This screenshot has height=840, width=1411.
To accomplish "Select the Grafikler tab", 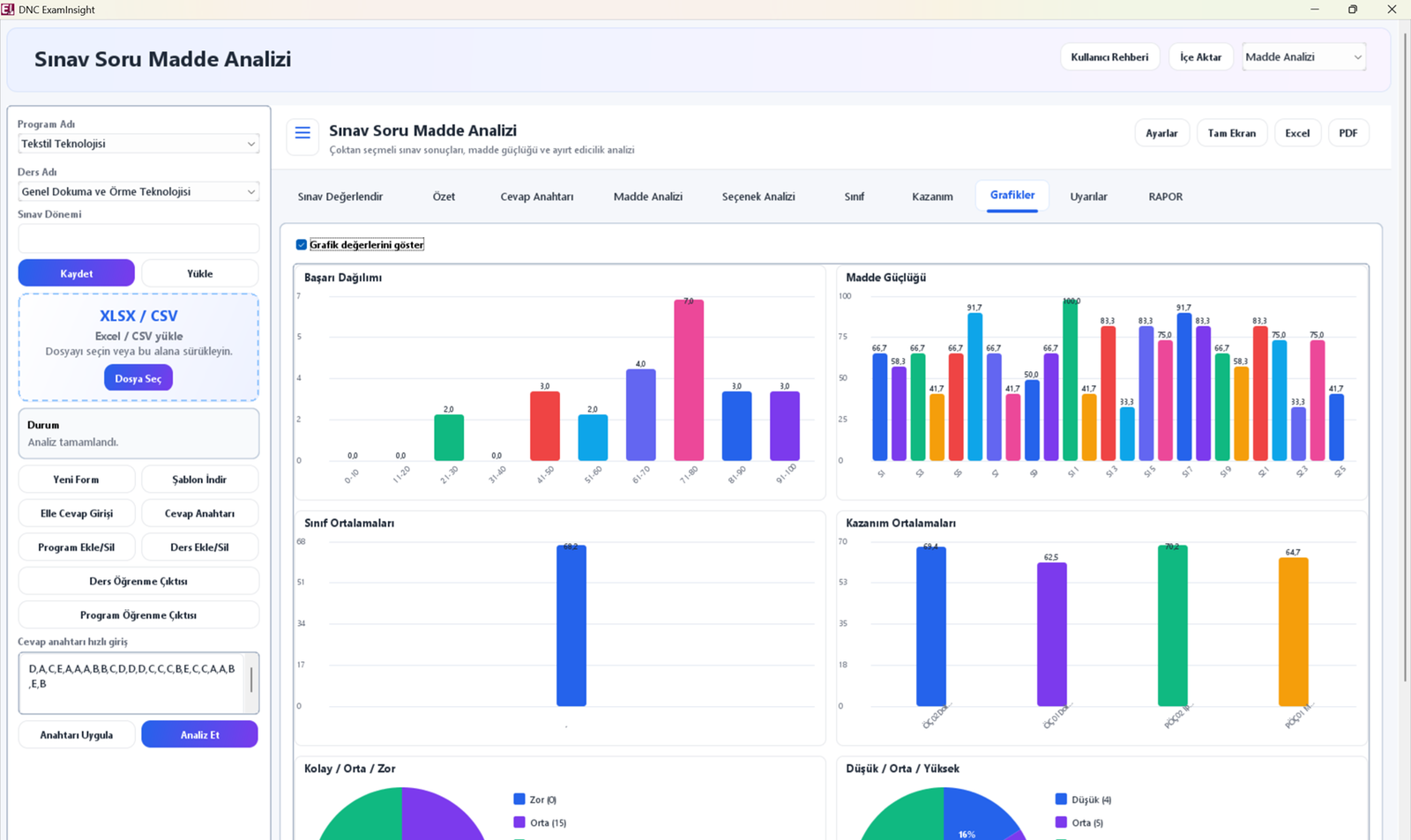I will click(x=1012, y=196).
